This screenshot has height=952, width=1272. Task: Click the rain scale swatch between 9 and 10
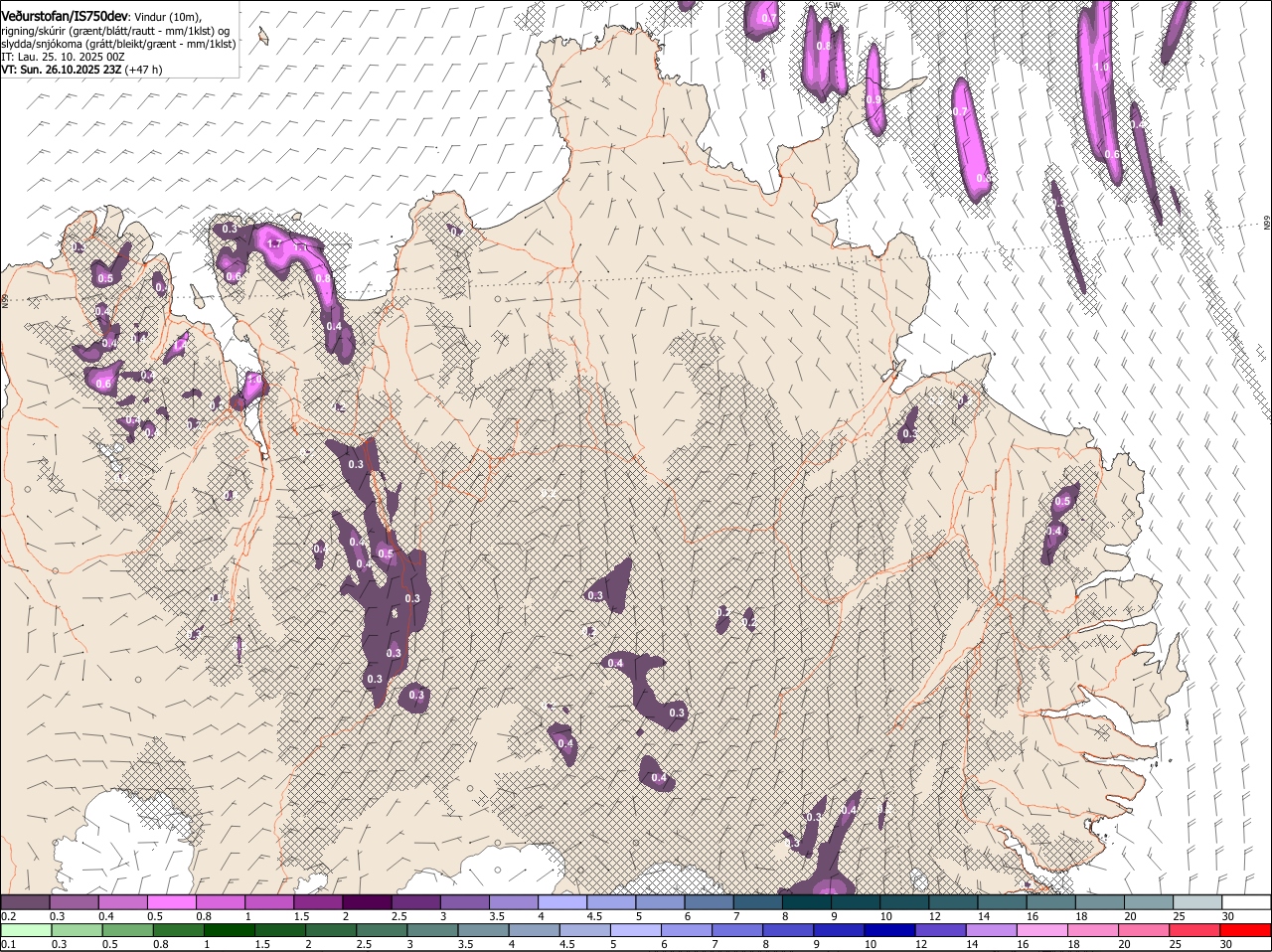[839, 930]
